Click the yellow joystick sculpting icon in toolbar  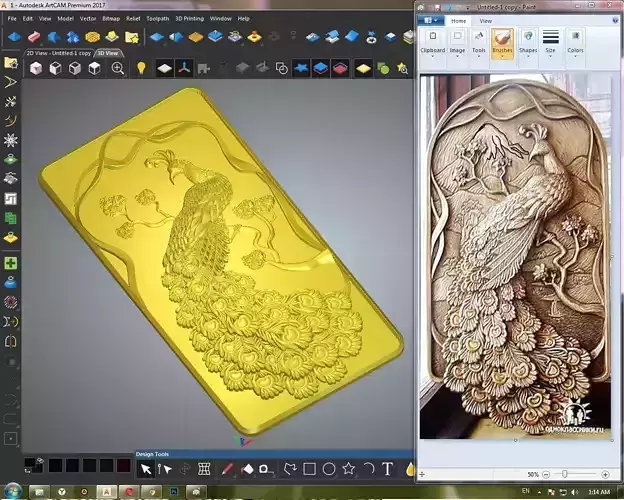click(254, 37)
